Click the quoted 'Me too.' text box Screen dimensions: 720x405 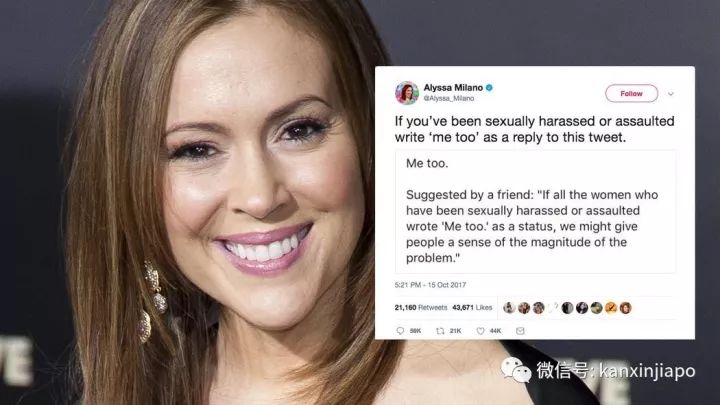pos(535,211)
